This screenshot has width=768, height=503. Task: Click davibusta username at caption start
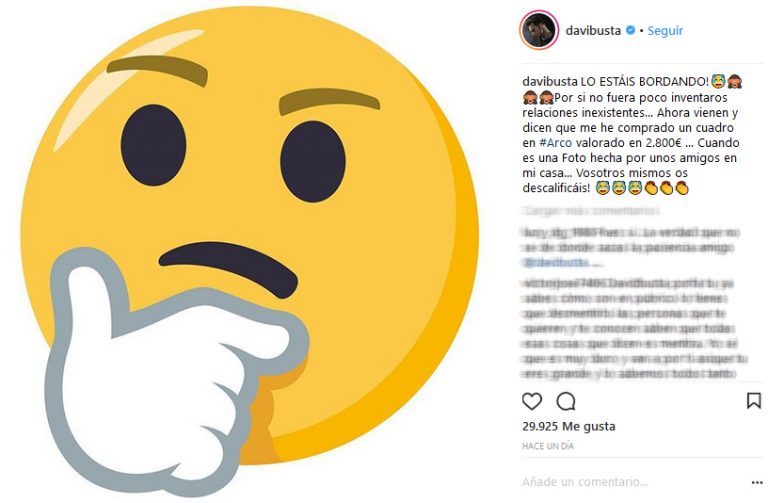click(550, 81)
